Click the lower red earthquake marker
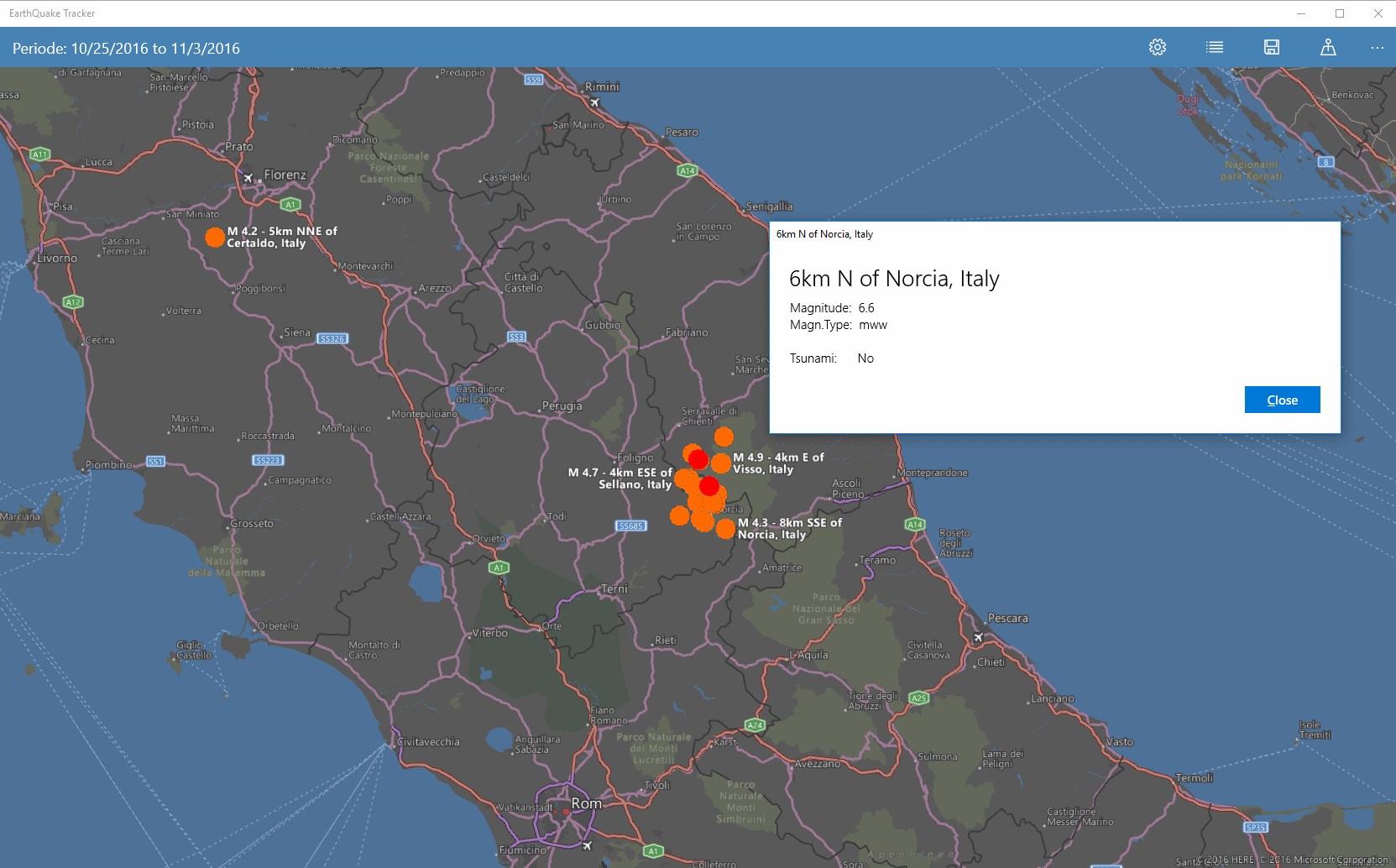This screenshot has width=1396, height=868. click(709, 486)
